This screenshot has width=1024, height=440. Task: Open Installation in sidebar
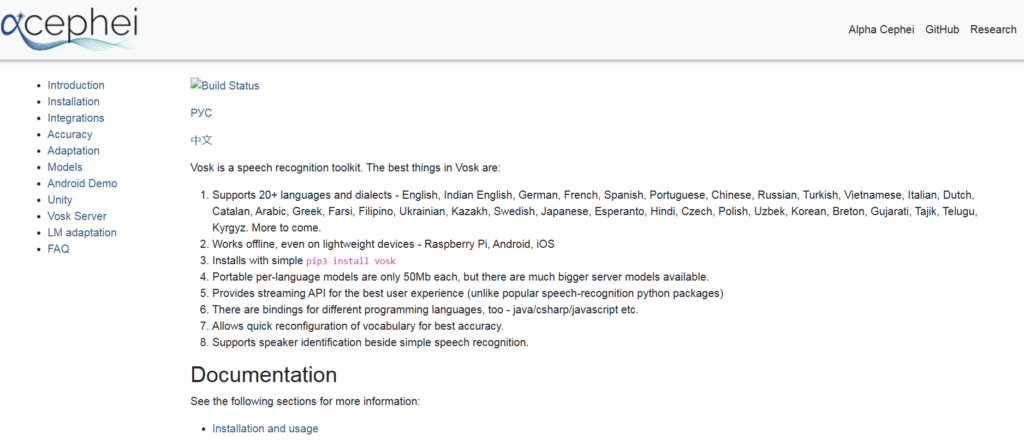73,101
